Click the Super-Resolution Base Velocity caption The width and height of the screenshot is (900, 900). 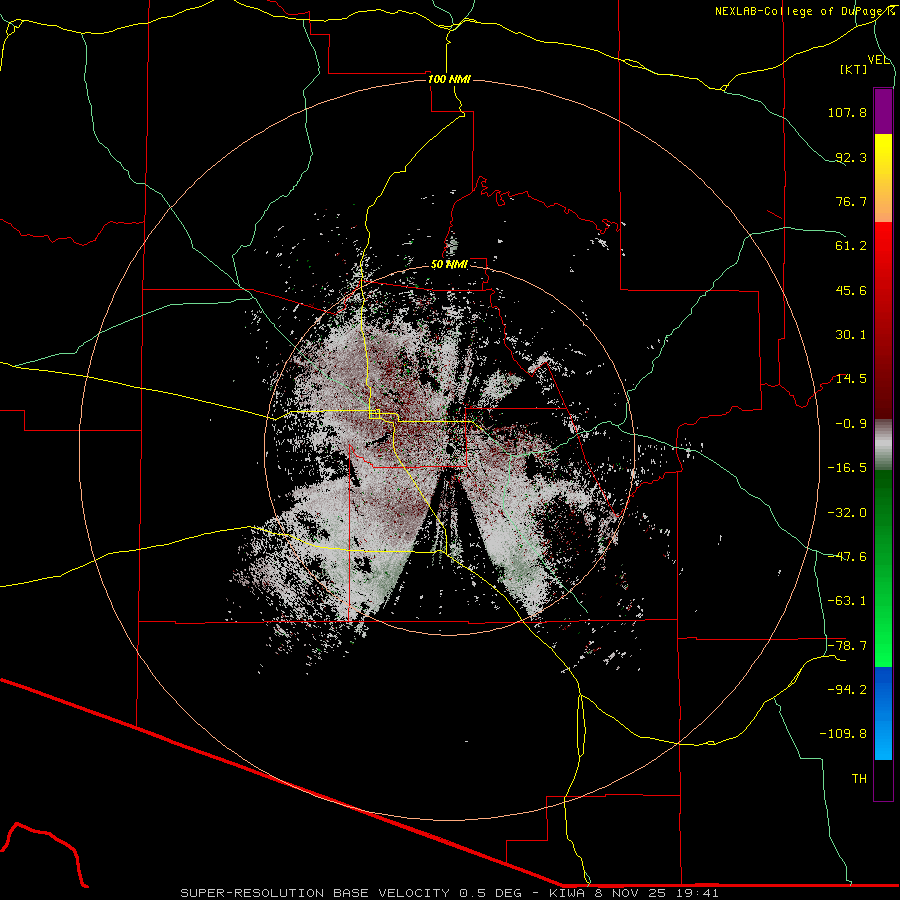449,893
